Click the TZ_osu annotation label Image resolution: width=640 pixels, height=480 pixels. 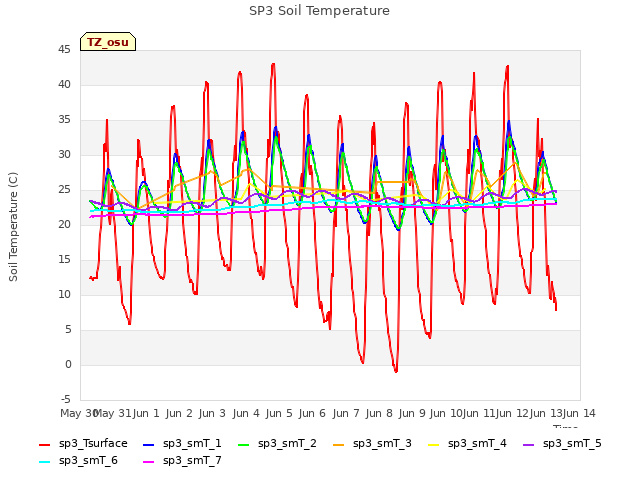tap(108, 42)
